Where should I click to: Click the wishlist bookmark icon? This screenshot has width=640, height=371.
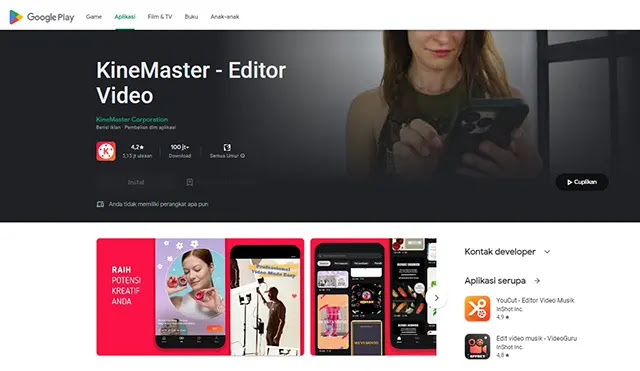coord(190,182)
